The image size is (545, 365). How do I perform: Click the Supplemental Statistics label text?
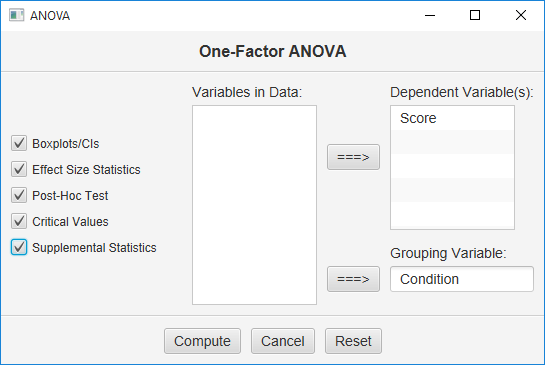(94, 248)
